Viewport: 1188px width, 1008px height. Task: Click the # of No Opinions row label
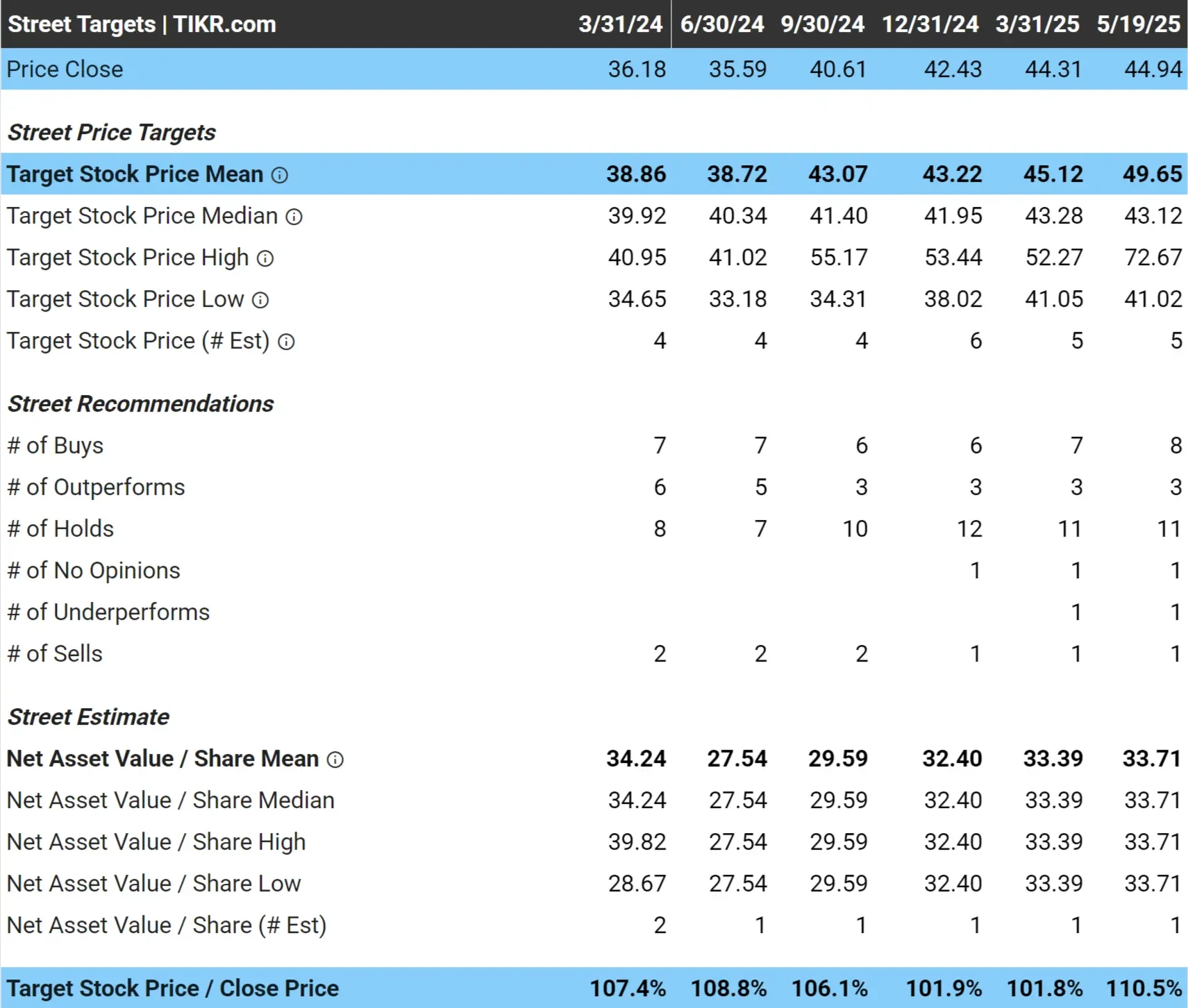tap(94, 571)
